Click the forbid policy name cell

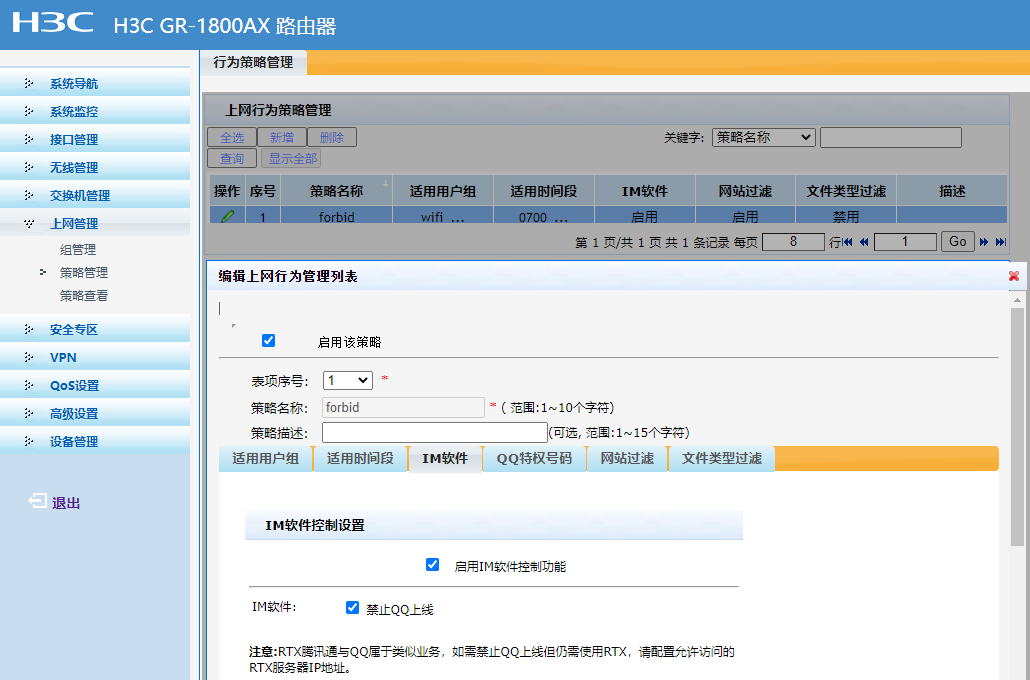[x=336, y=215]
